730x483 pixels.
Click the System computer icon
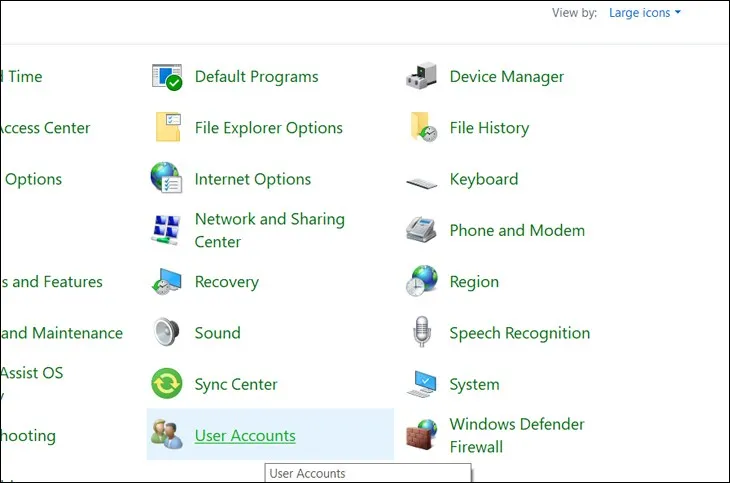422,384
